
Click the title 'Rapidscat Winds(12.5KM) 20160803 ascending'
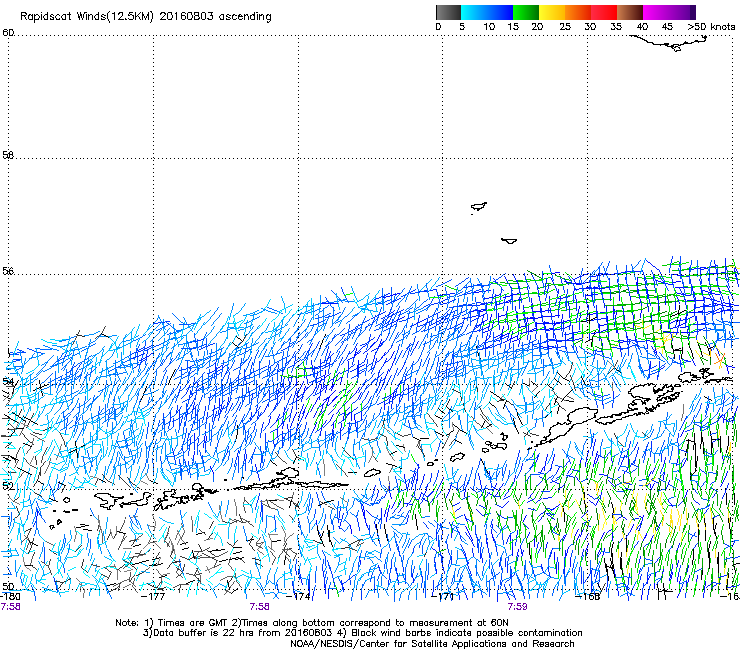tap(146, 17)
